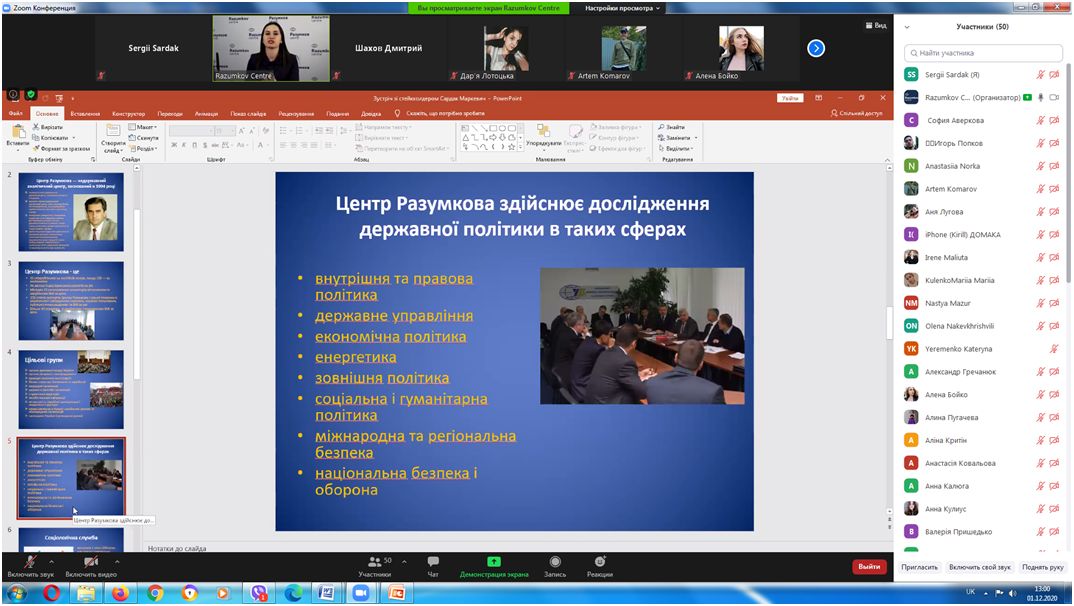Click the Пригласить invite button
The image size is (1074, 606).
pos(919,567)
